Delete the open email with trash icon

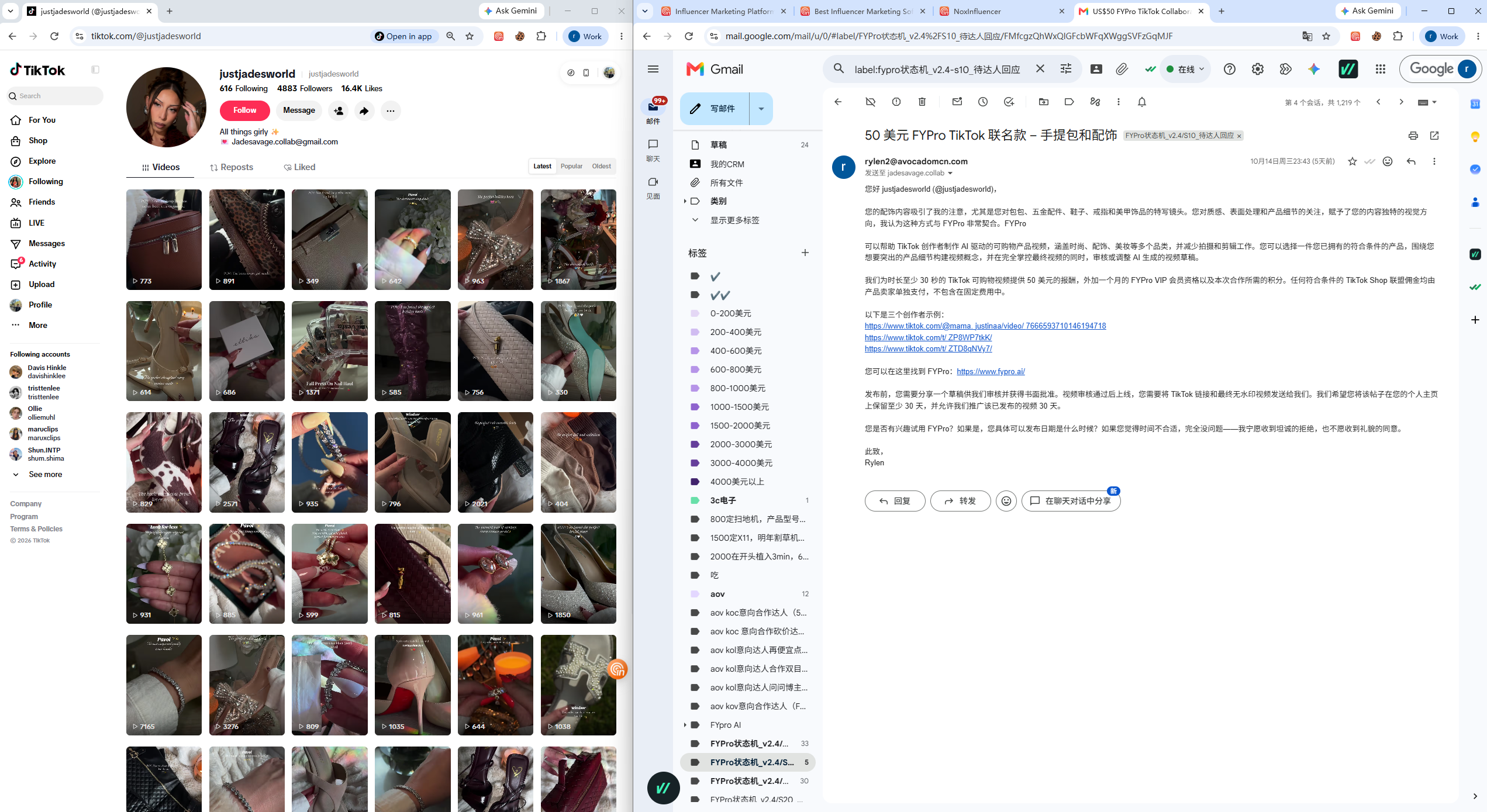point(922,102)
